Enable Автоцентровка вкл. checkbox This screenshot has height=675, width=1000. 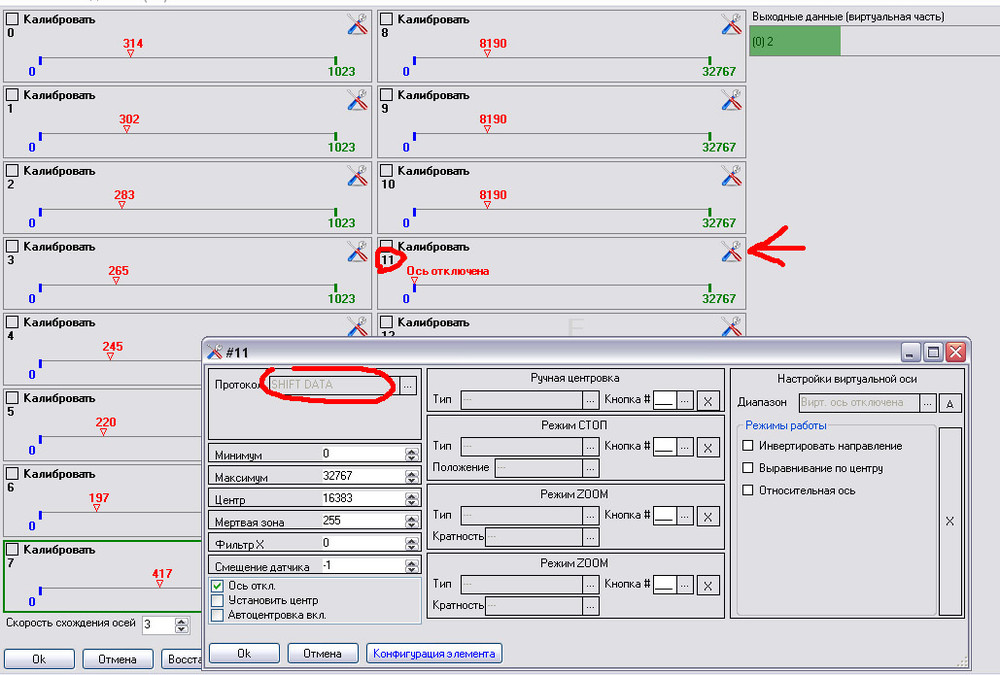coord(217,615)
